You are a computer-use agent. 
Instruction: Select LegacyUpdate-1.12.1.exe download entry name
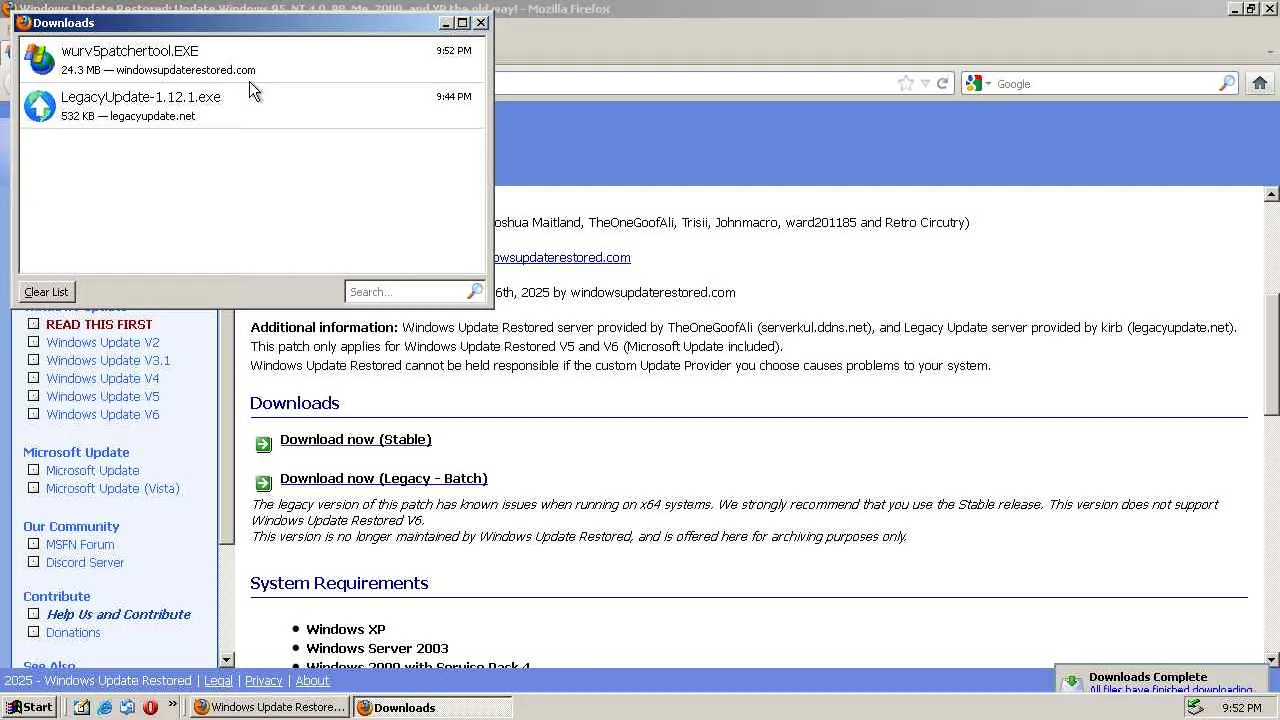click(x=141, y=96)
